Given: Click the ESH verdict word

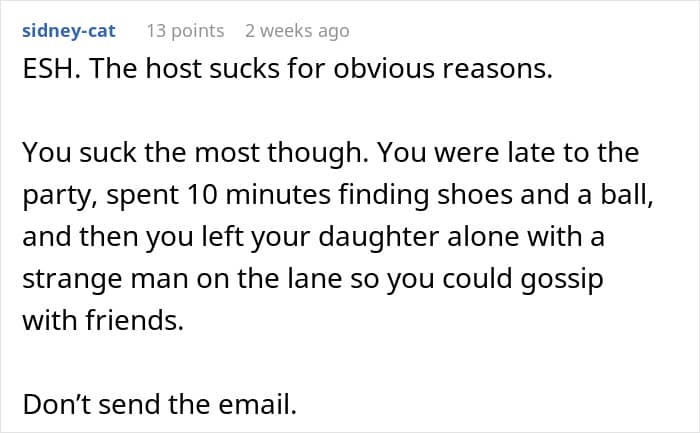Looking at the screenshot, I should click(x=44, y=72).
